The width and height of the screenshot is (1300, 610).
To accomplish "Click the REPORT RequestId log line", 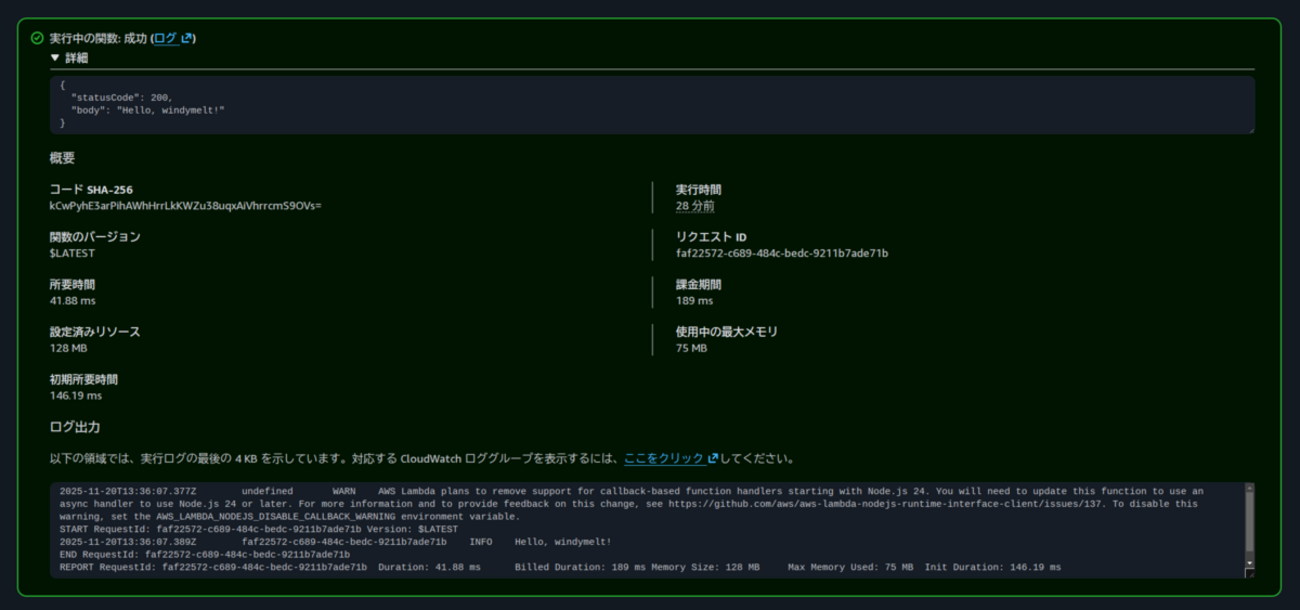I will pyautogui.click(x=560, y=567).
